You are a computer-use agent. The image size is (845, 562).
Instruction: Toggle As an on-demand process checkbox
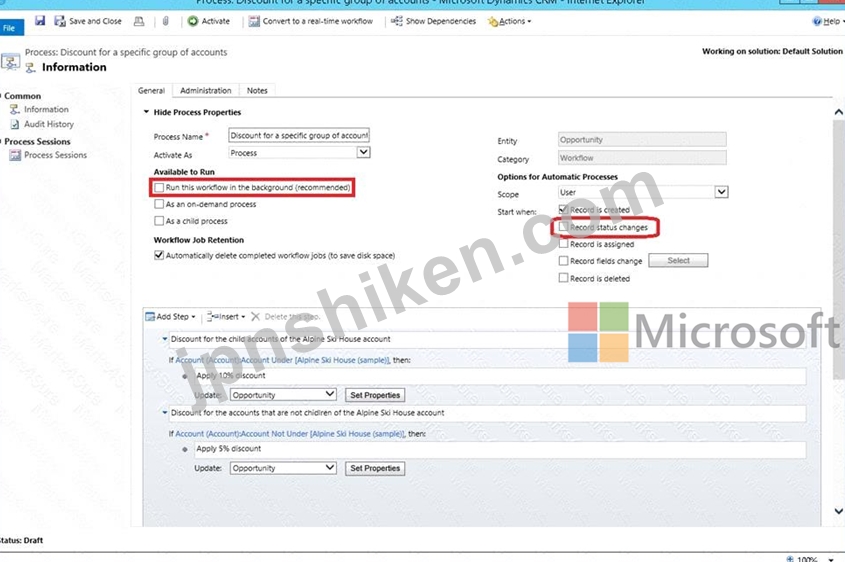click(x=159, y=204)
